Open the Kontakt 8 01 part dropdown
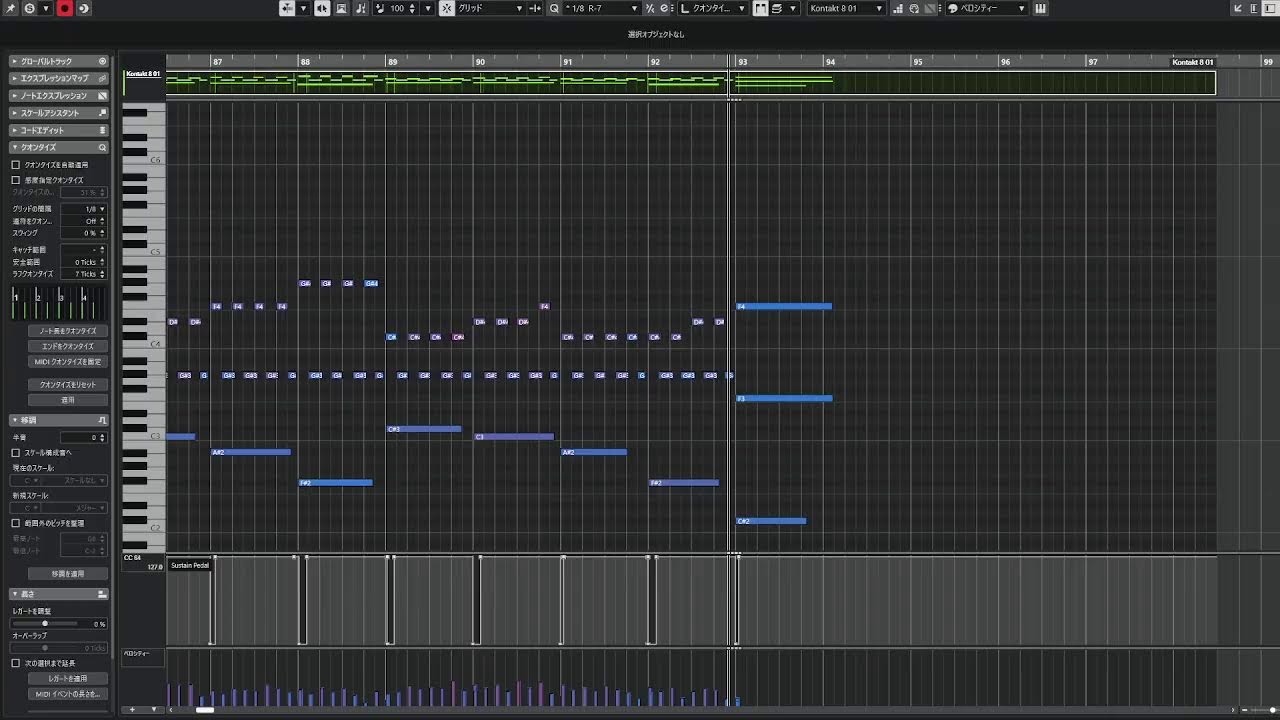The height and width of the screenshot is (720, 1280). point(846,8)
